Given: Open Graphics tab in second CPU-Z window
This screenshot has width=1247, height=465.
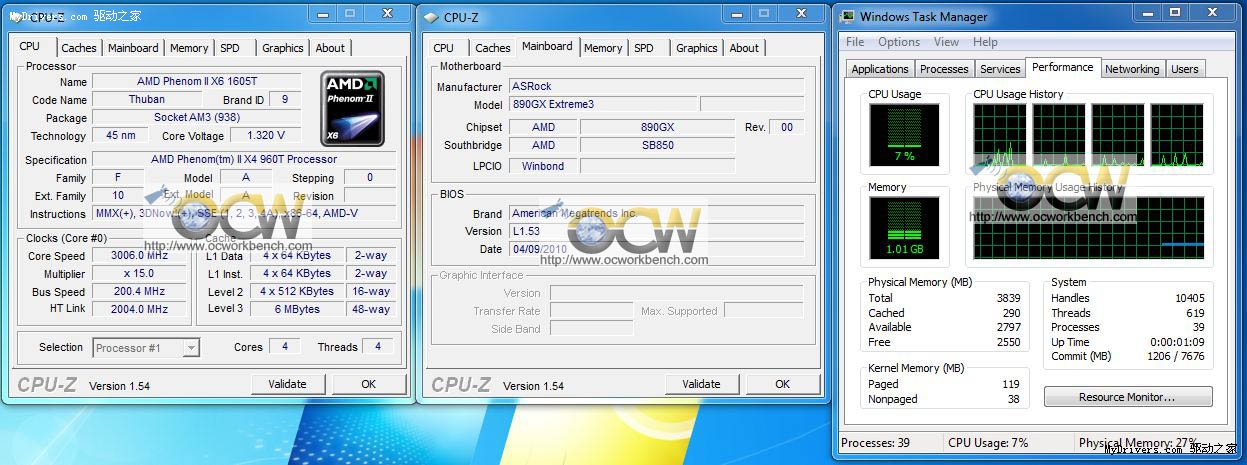Looking at the screenshot, I should point(697,48).
